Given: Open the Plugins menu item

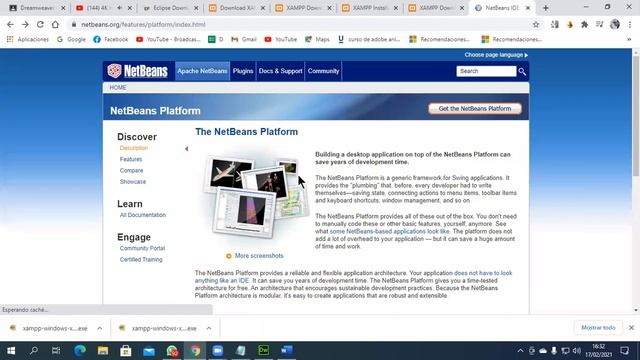Looking at the screenshot, I should coord(243,71).
